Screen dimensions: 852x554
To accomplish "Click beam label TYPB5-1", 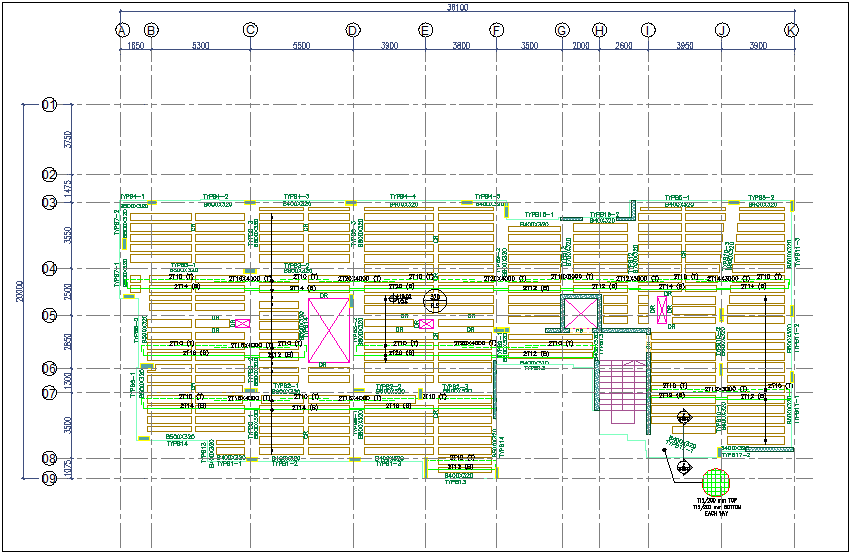I will pos(678,198).
